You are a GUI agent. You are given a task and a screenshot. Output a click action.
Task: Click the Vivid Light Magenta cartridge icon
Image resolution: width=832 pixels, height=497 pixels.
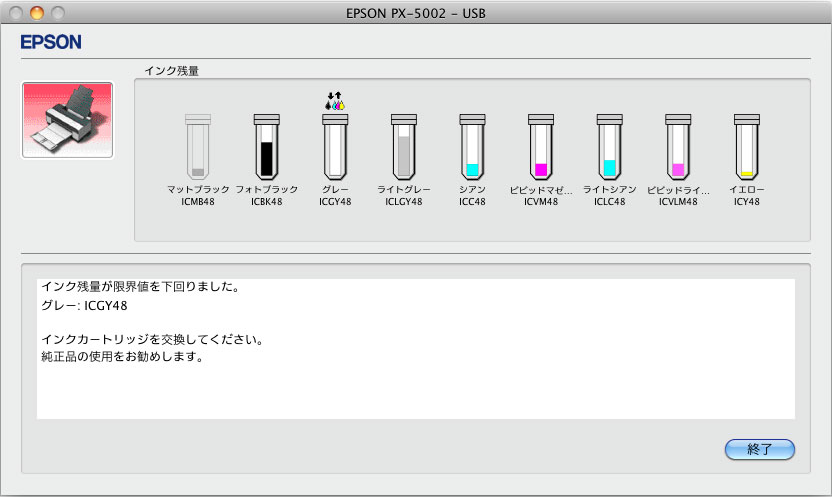point(678,147)
